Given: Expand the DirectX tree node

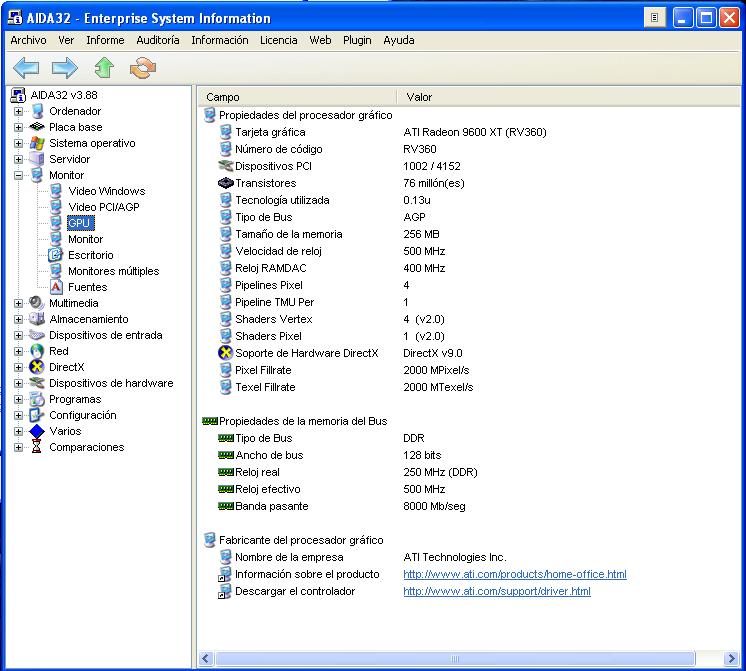Looking at the screenshot, I should pos(19,367).
